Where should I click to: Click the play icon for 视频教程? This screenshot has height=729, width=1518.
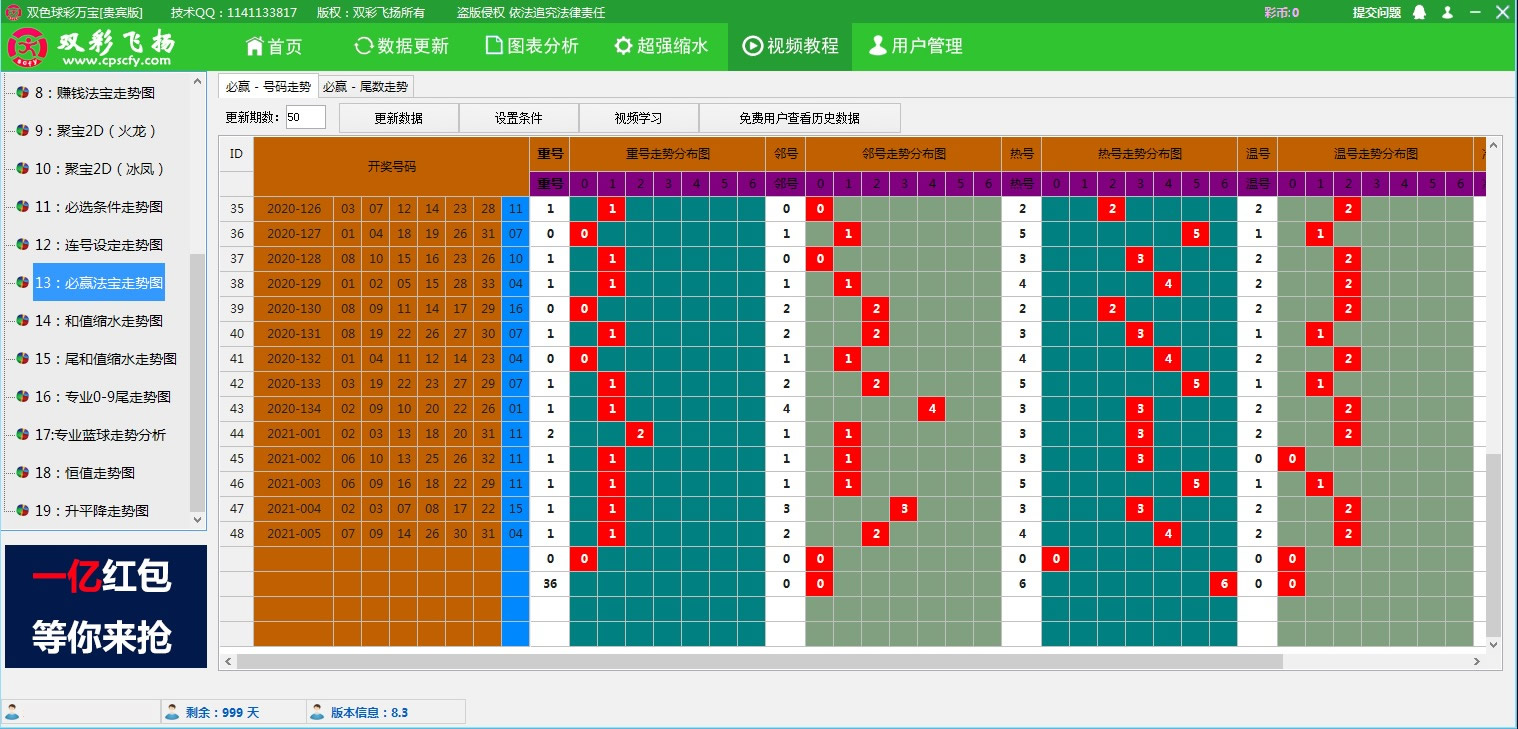click(x=752, y=46)
